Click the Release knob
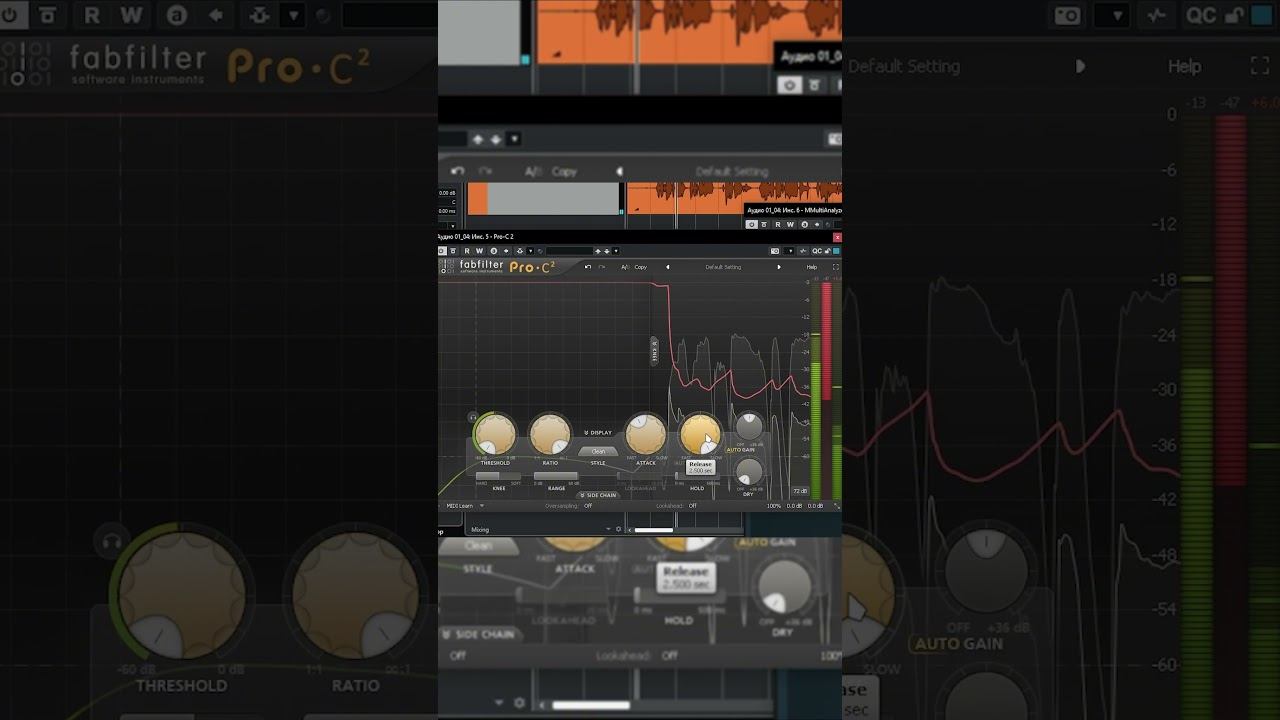The width and height of the screenshot is (1280, 720). tap(700, 433)
